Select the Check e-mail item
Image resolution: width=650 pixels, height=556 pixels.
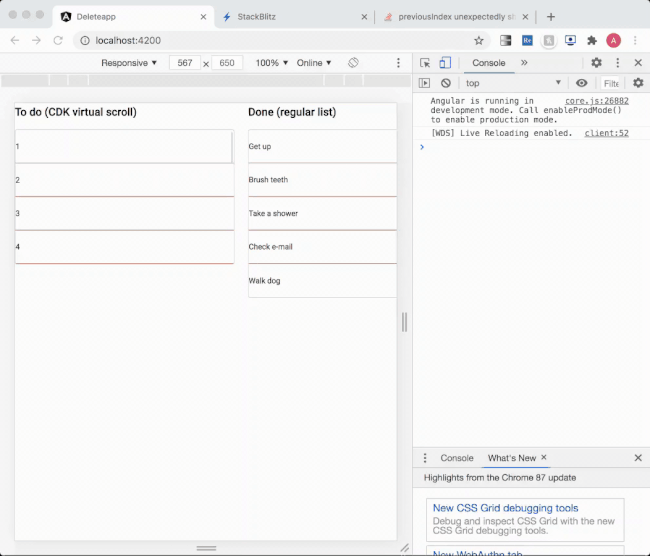[x=323, y=247]
